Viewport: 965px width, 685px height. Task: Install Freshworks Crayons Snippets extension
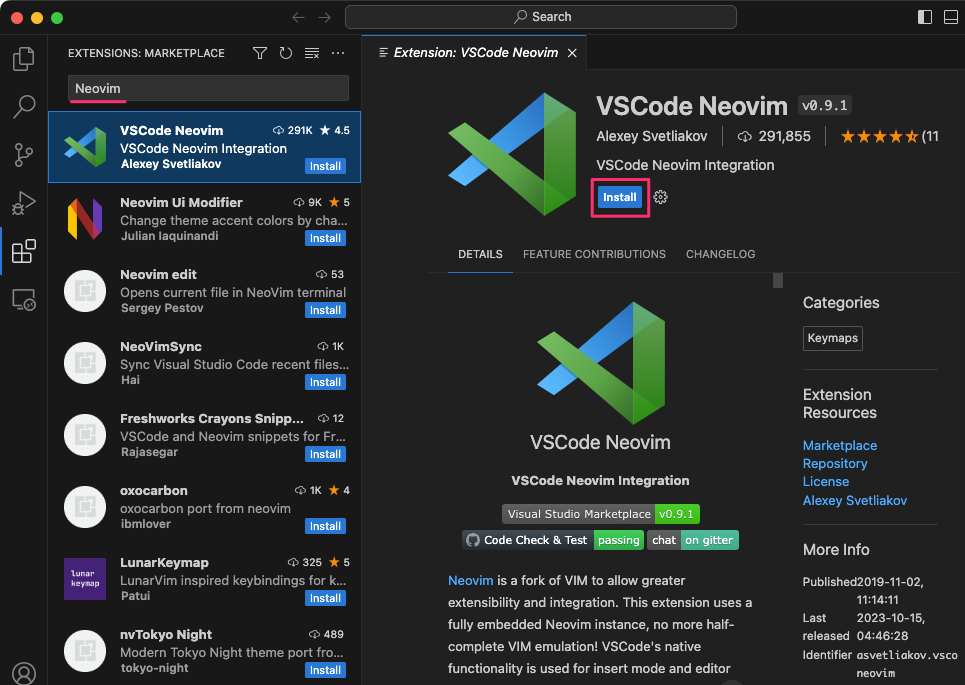[x=325, y=454]
